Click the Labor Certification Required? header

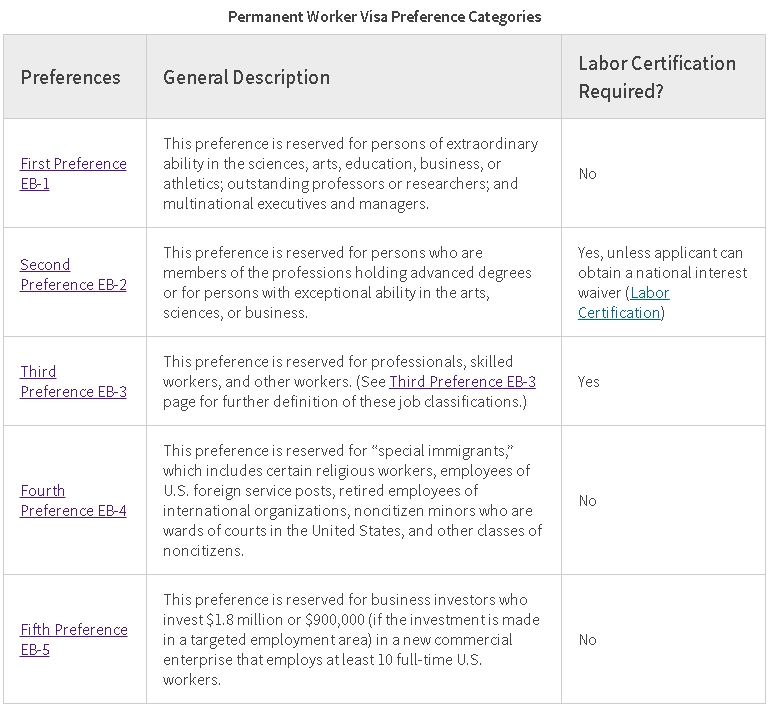pyautogui.click(x=657, y=77)
